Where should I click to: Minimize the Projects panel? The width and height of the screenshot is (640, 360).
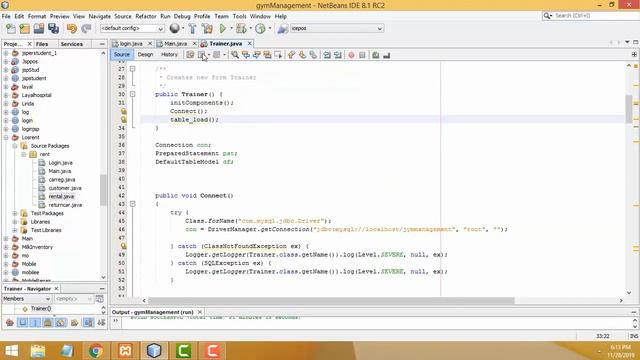102,44
